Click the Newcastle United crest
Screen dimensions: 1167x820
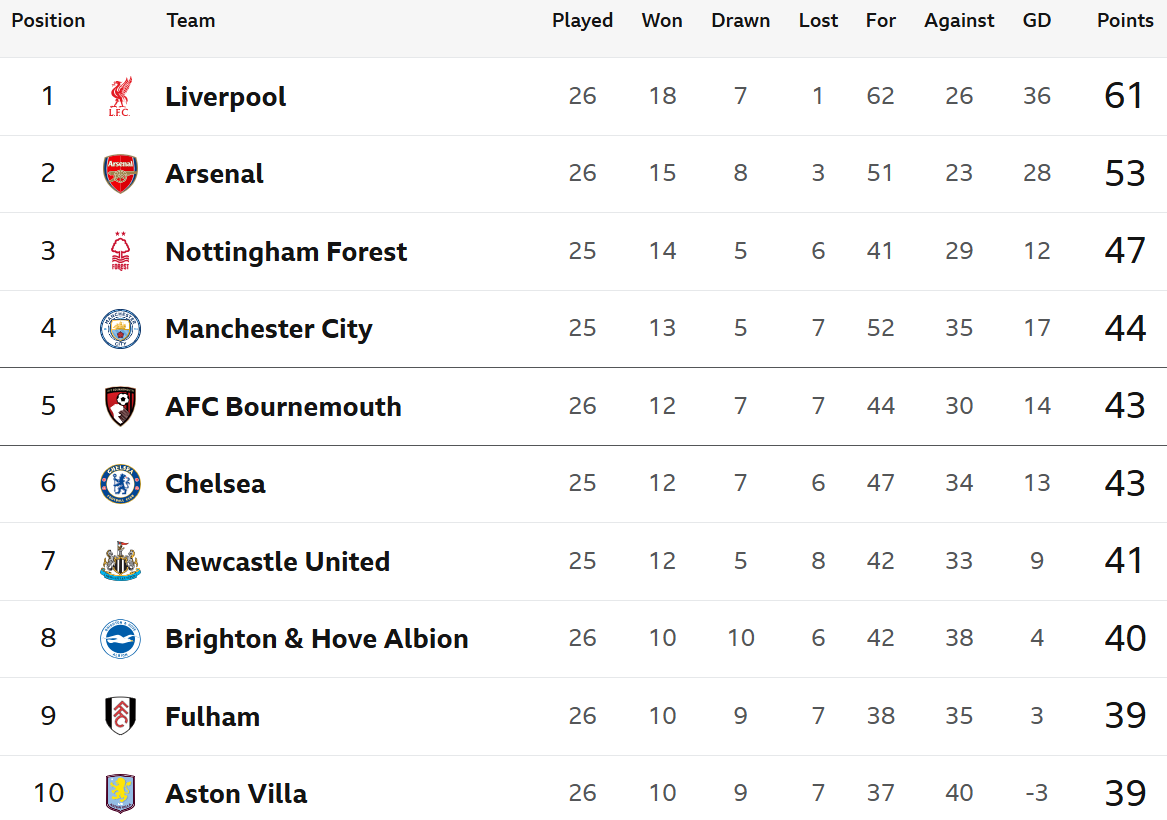click(120, 561)
